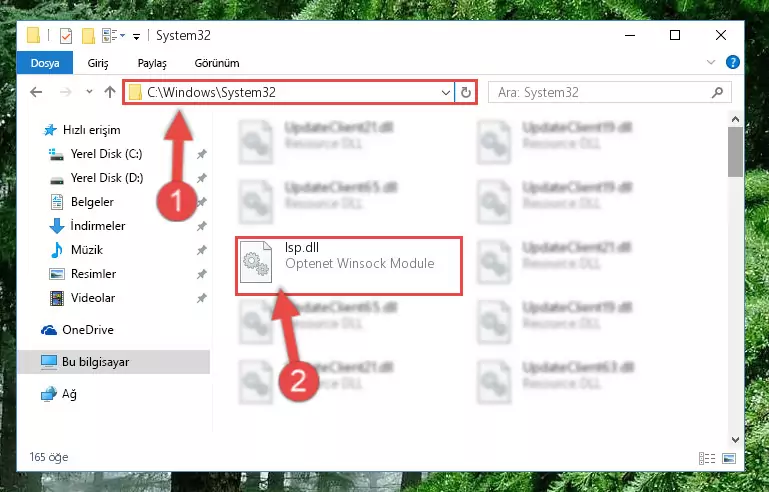
Task: Unpin Yerel Disk (C:) pin icon
Action: pyautogui.click(x=201, y=154)
